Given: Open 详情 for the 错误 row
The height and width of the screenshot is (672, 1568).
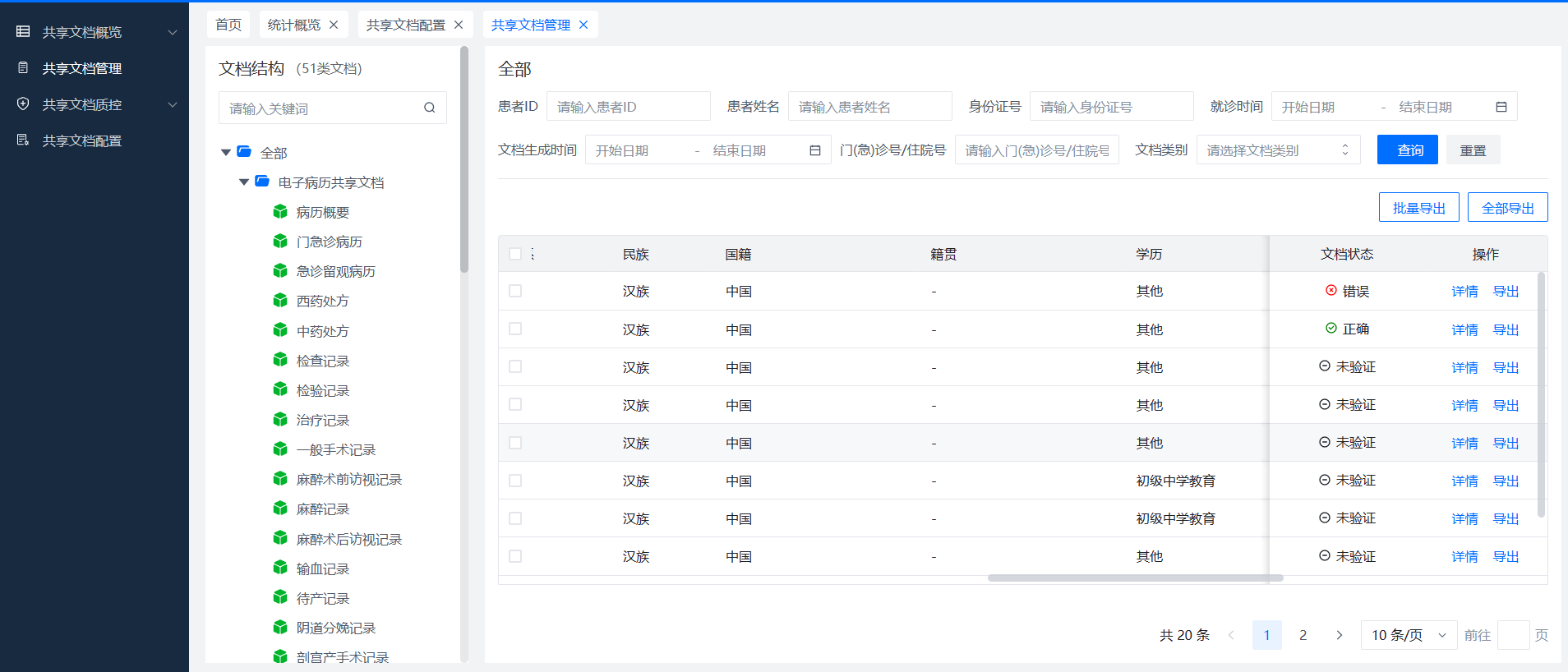Looking at the screenshot, I should coord(1464,291).
